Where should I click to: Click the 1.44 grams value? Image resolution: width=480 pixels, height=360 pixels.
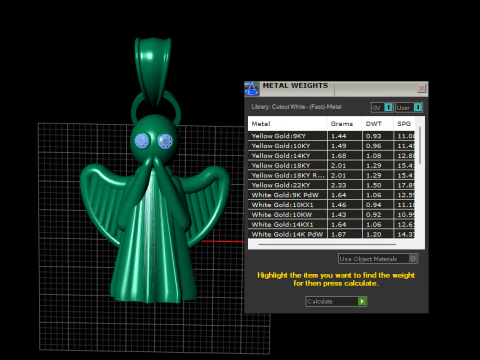pyautogui.click(x=339, y=136)
